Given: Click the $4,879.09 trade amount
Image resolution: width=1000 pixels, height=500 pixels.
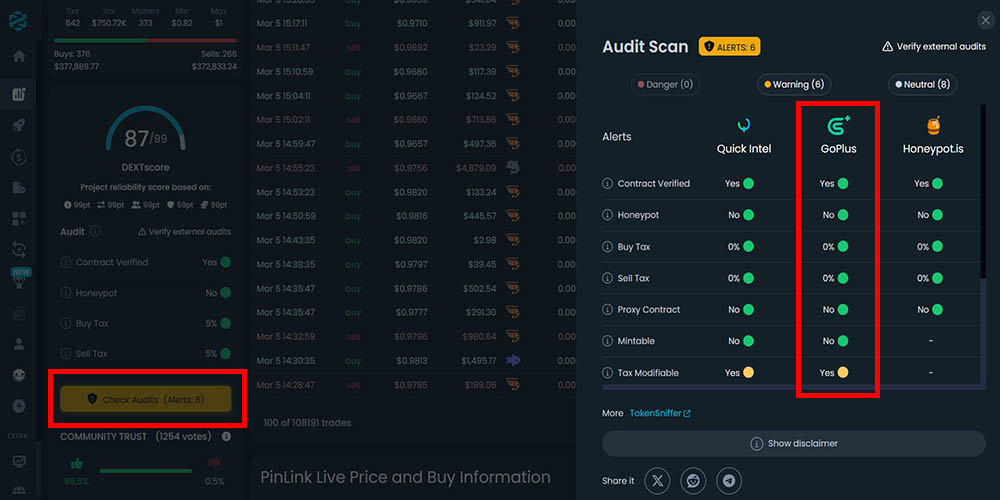Looking at the screenshot, I should point(476,168).
